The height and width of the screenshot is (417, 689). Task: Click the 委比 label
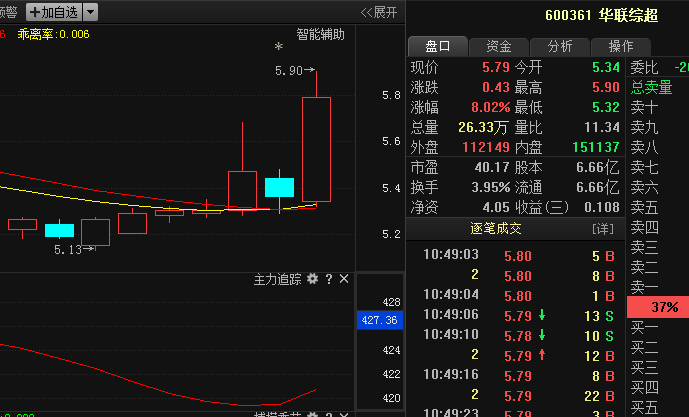click(x=644, y=67)
